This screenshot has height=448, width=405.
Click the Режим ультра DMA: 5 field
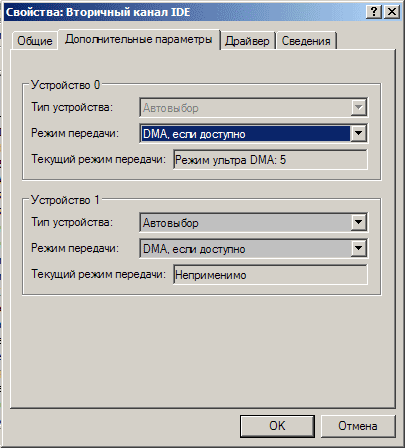point(271,160)
